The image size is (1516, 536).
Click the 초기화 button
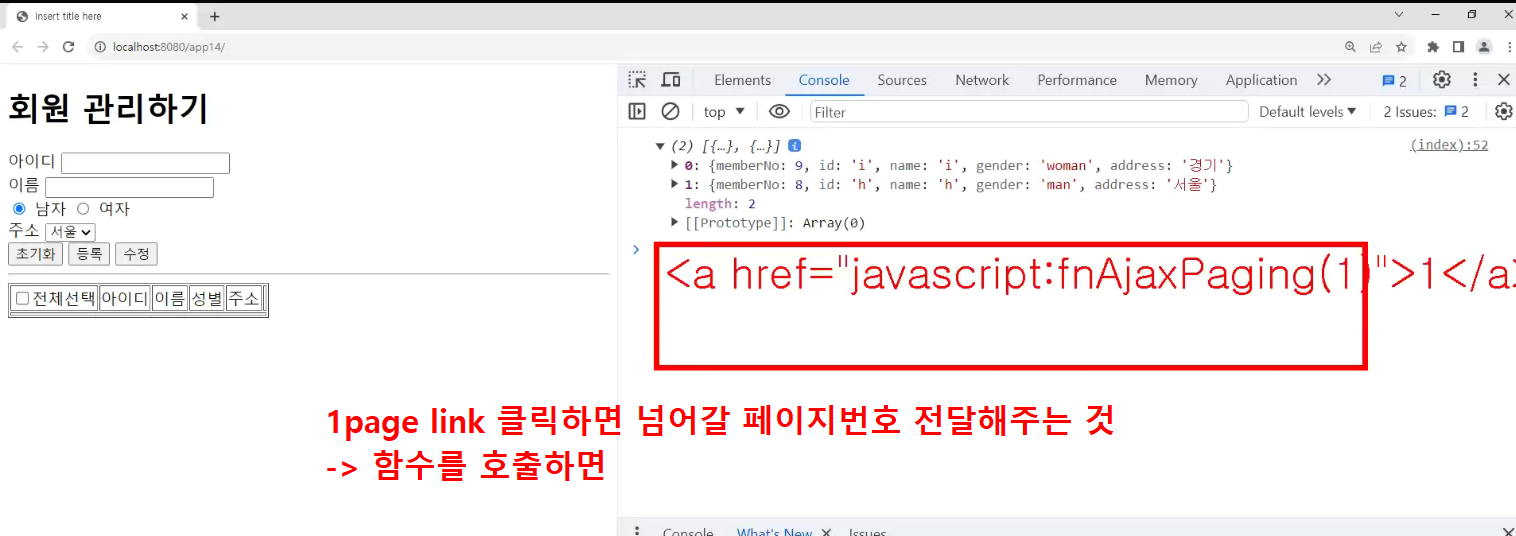pyautogui.click(x=35, y=254)
